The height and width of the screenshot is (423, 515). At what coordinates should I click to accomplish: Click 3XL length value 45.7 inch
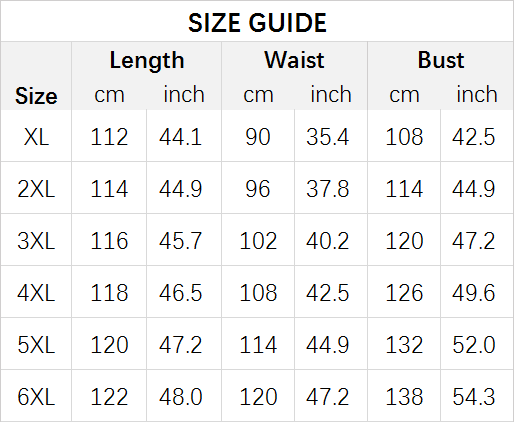click(x=180, y=241)
